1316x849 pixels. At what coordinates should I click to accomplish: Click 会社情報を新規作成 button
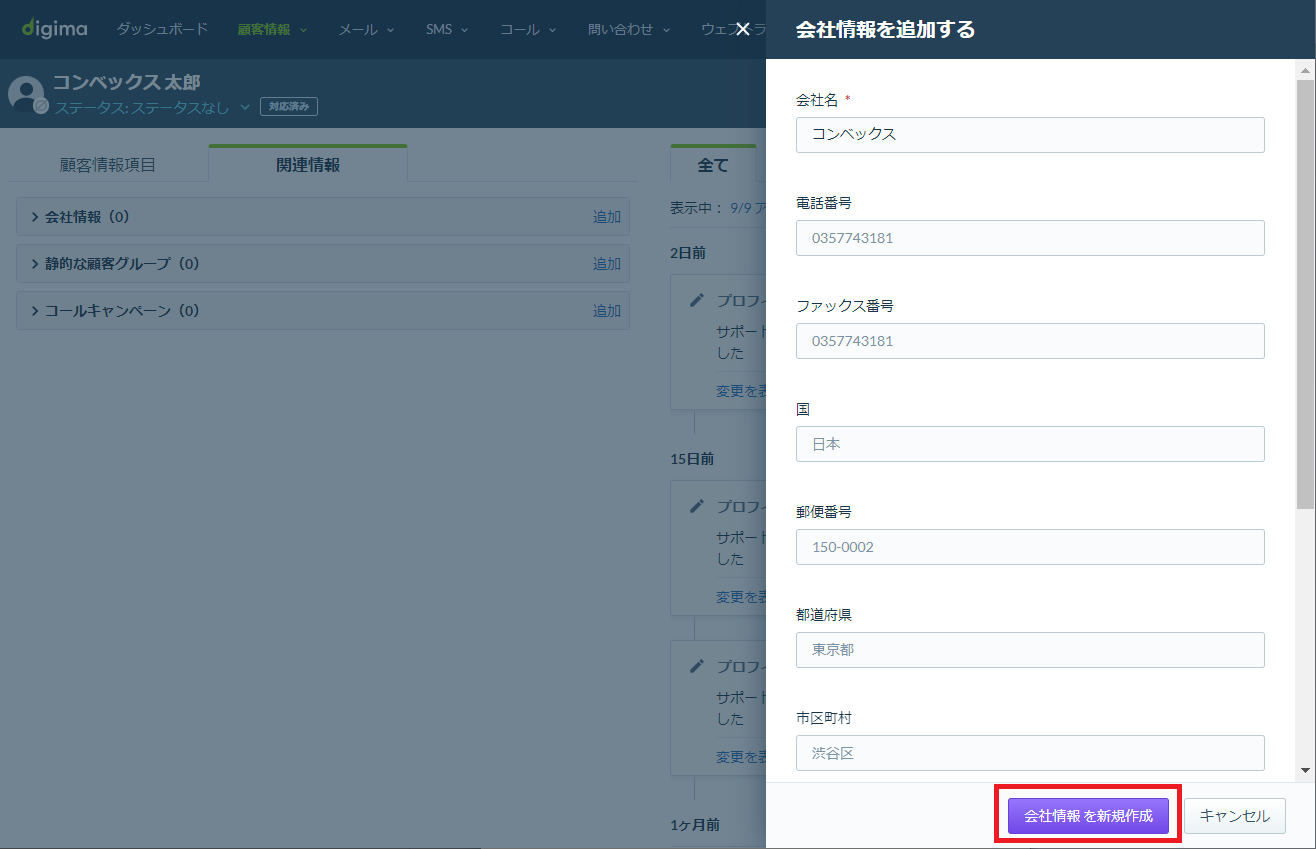[1088, 816]
